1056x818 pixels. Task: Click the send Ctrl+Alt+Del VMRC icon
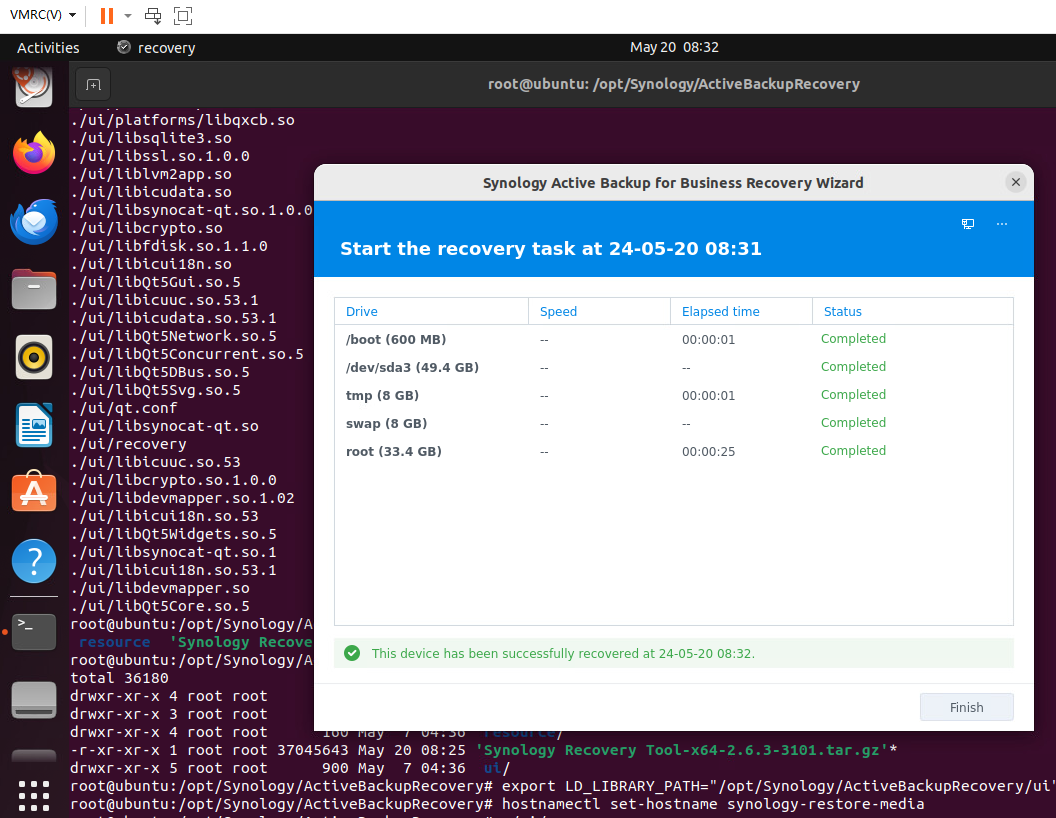[x=153, y=15]
